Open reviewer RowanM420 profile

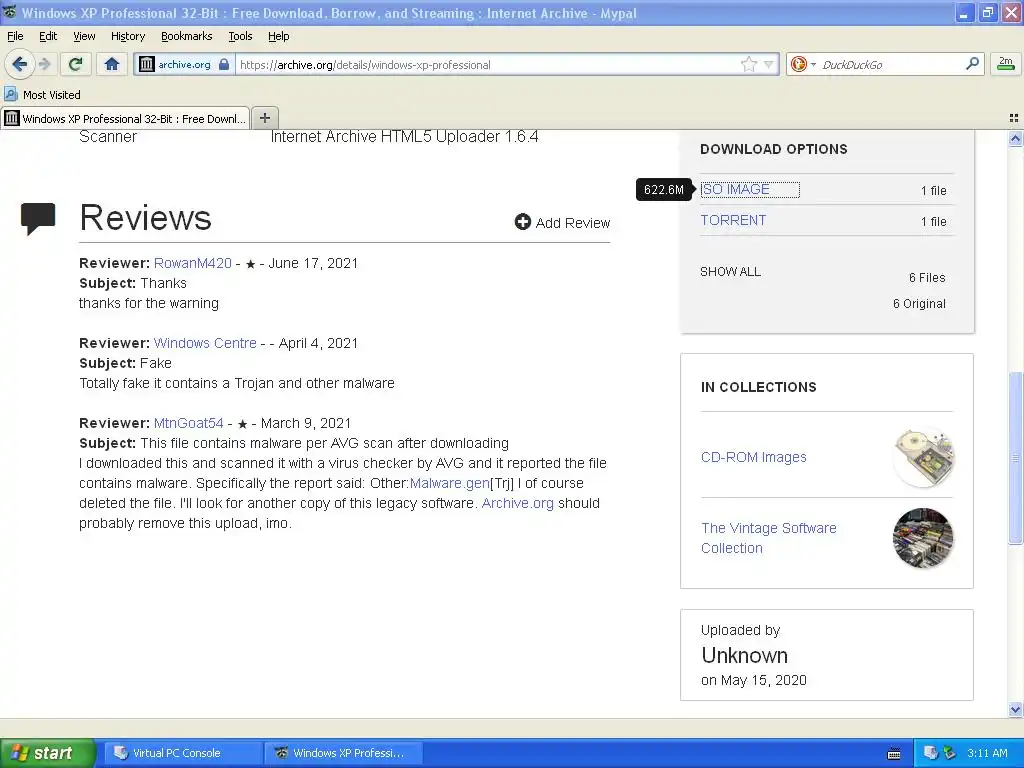click(x=193, y=263)
